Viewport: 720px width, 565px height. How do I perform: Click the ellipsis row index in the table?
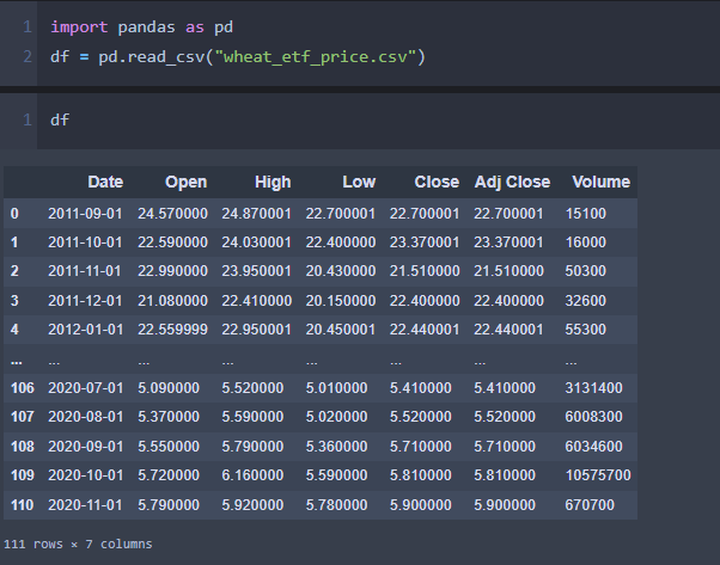[x=15, y=359]
